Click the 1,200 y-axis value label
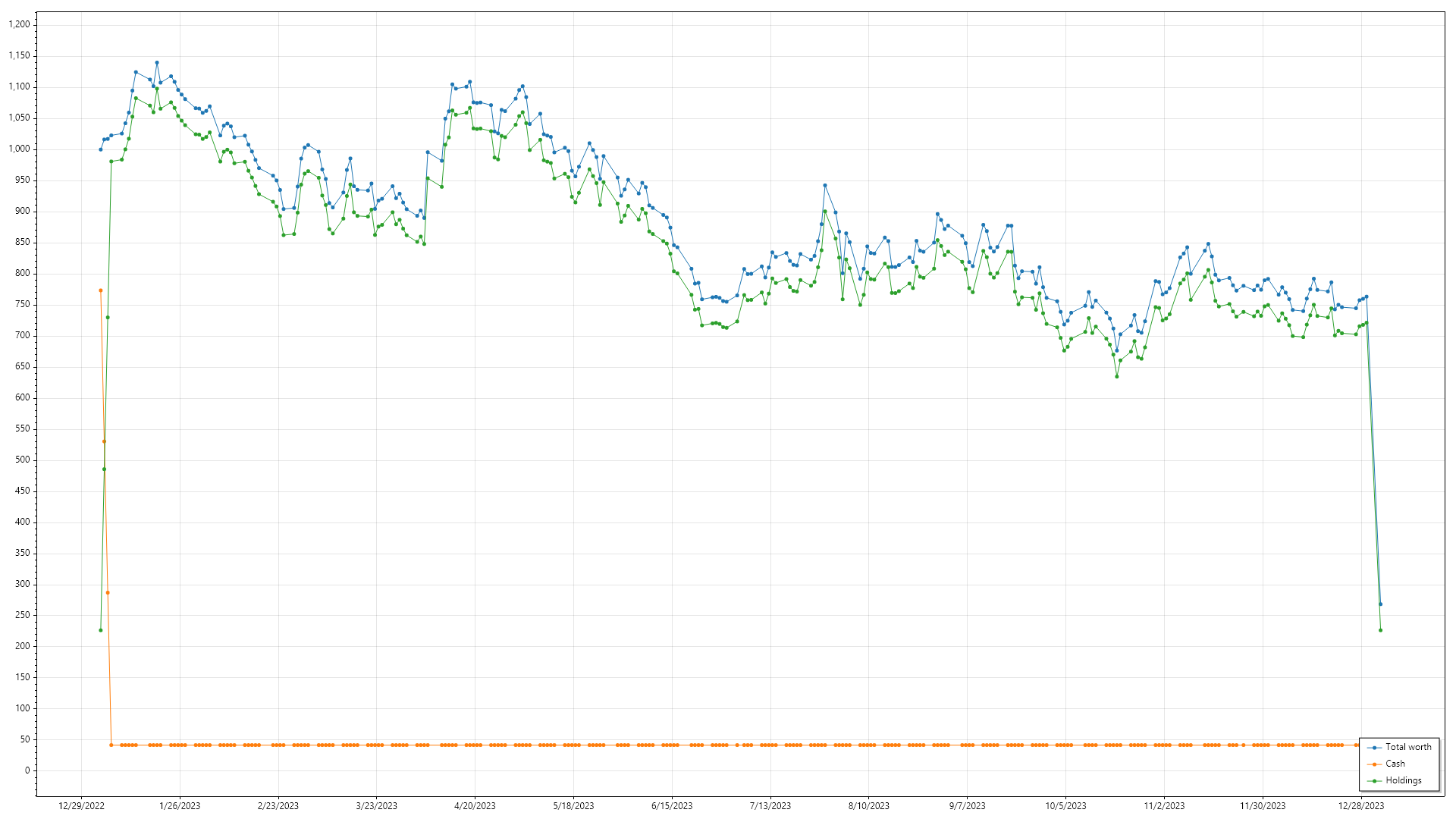The image size is (1456, 819). [20, 24]
